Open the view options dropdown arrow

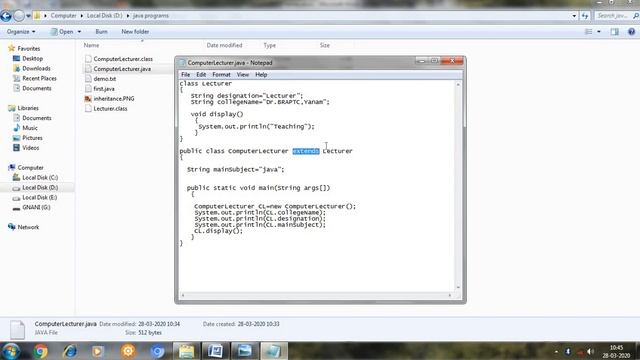tap(599, 31)
